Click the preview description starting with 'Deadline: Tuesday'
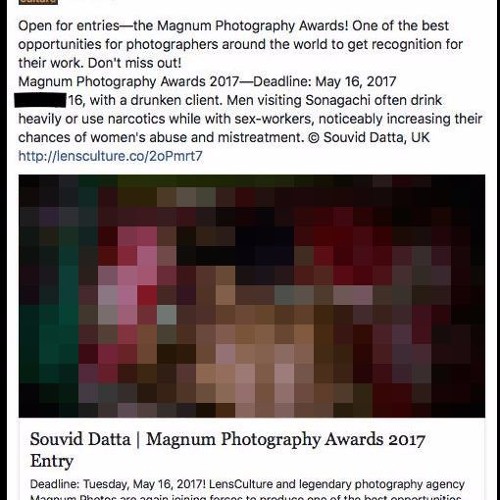Viewport: 500px width, 500px height. [247, 490]
